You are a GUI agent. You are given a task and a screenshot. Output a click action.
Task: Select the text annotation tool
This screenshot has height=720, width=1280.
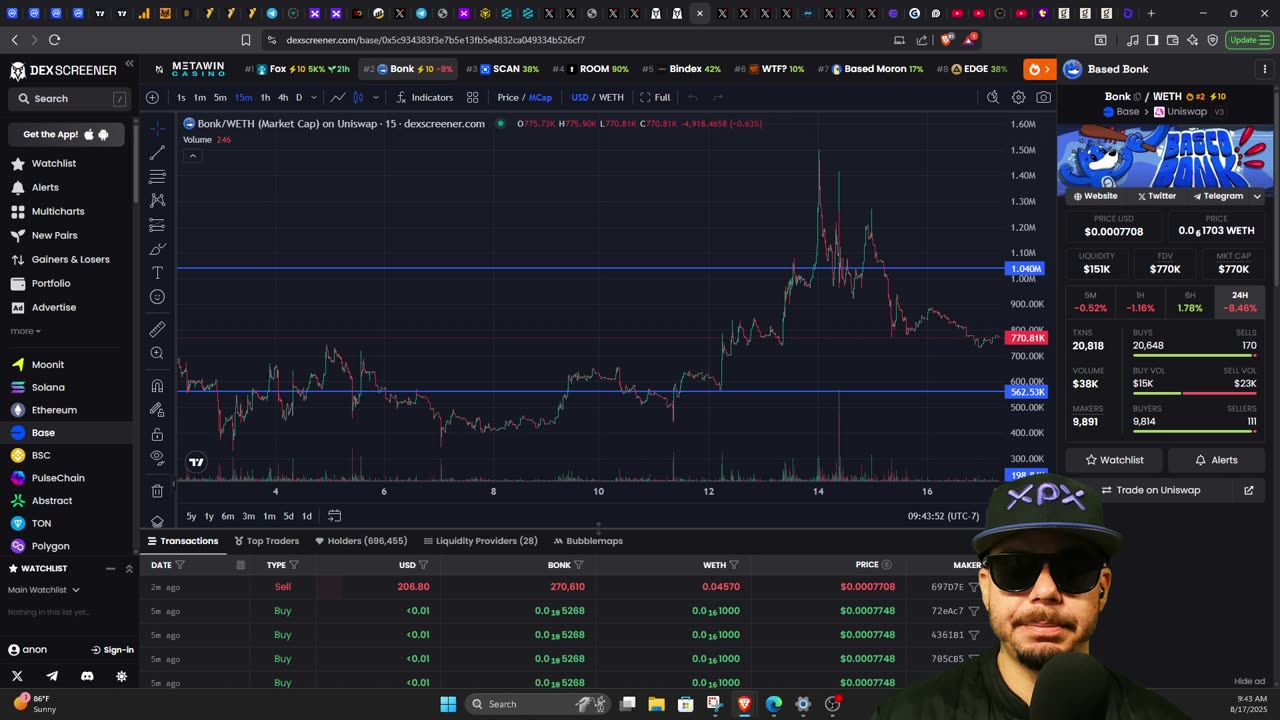click(157, 273)
